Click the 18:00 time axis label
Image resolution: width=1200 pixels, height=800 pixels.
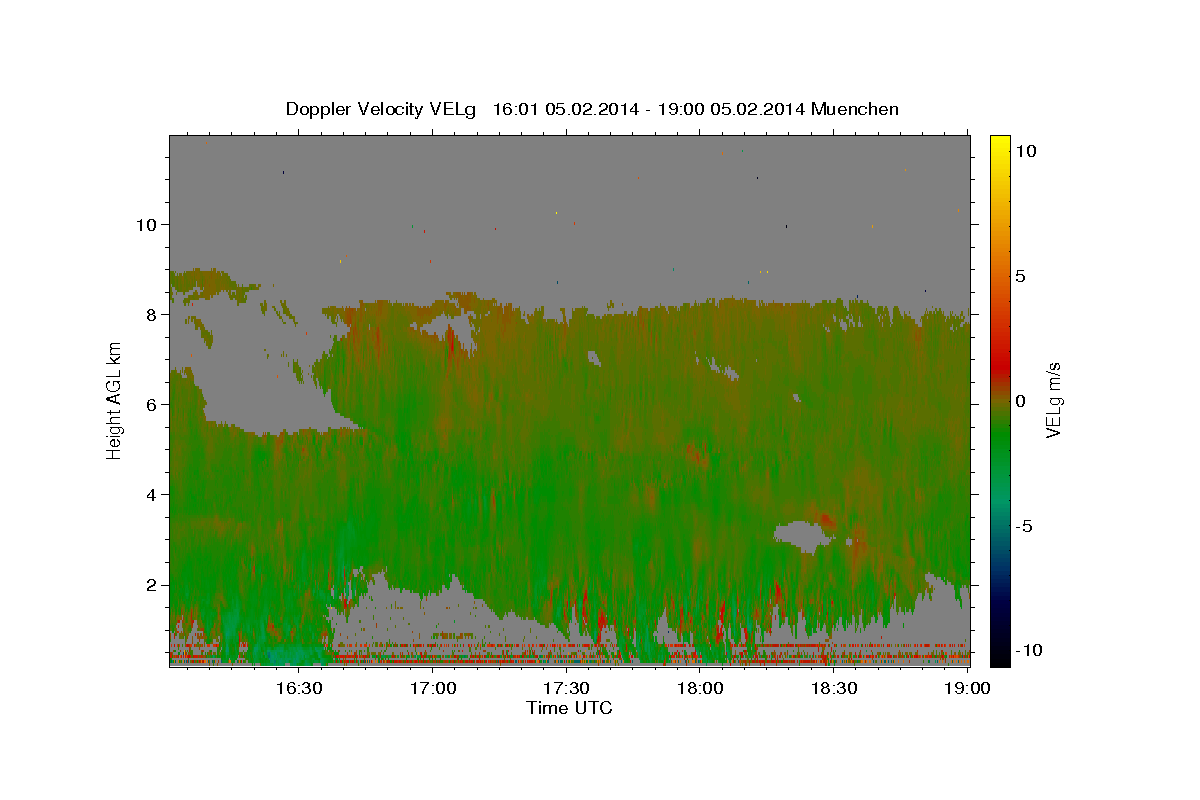(700, 688)
